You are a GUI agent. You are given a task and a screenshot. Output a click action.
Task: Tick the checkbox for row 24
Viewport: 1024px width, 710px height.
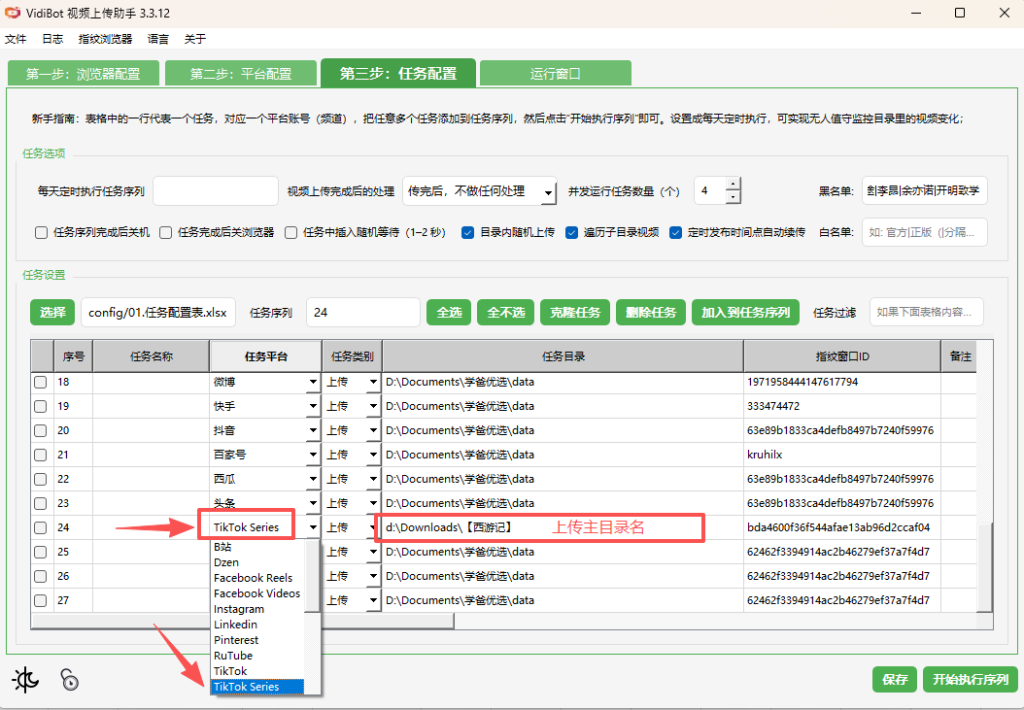click(x=41, y=527)
